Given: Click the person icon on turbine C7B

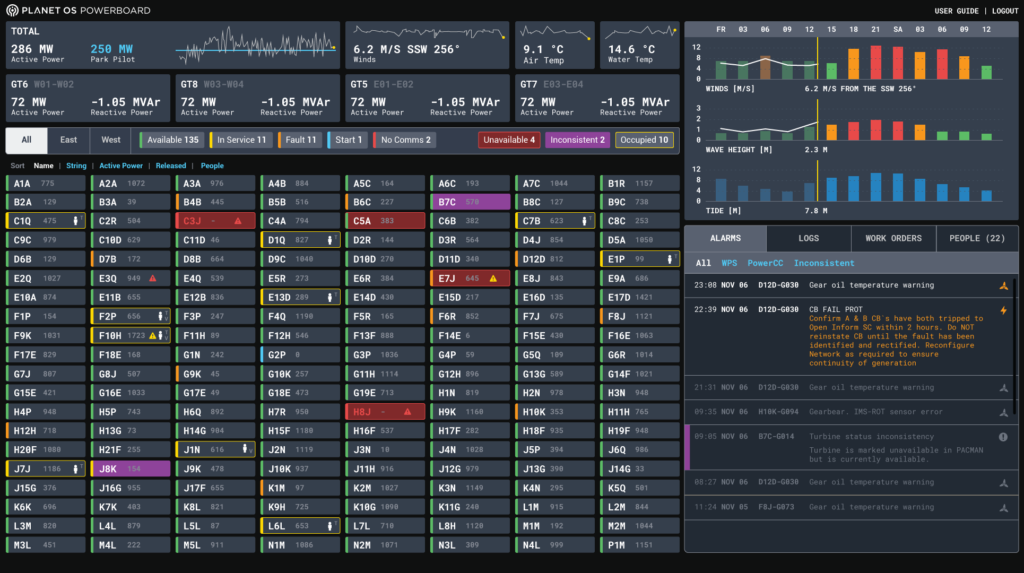Looking at the screenshot, I should point(584,221).
